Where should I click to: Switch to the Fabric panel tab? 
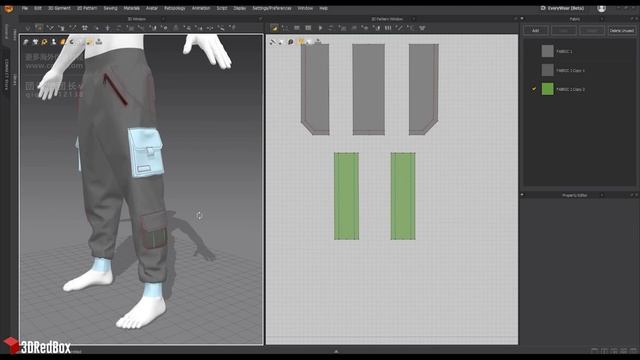coord(575,19)
